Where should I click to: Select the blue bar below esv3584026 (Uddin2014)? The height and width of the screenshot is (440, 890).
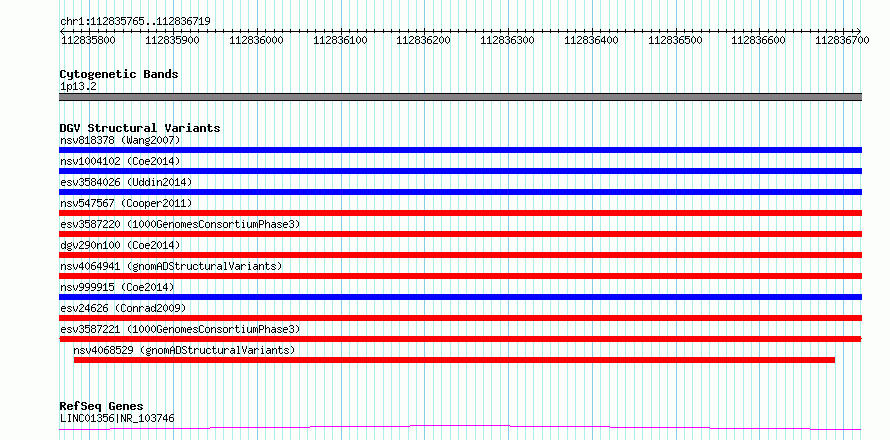pos(460,192)
